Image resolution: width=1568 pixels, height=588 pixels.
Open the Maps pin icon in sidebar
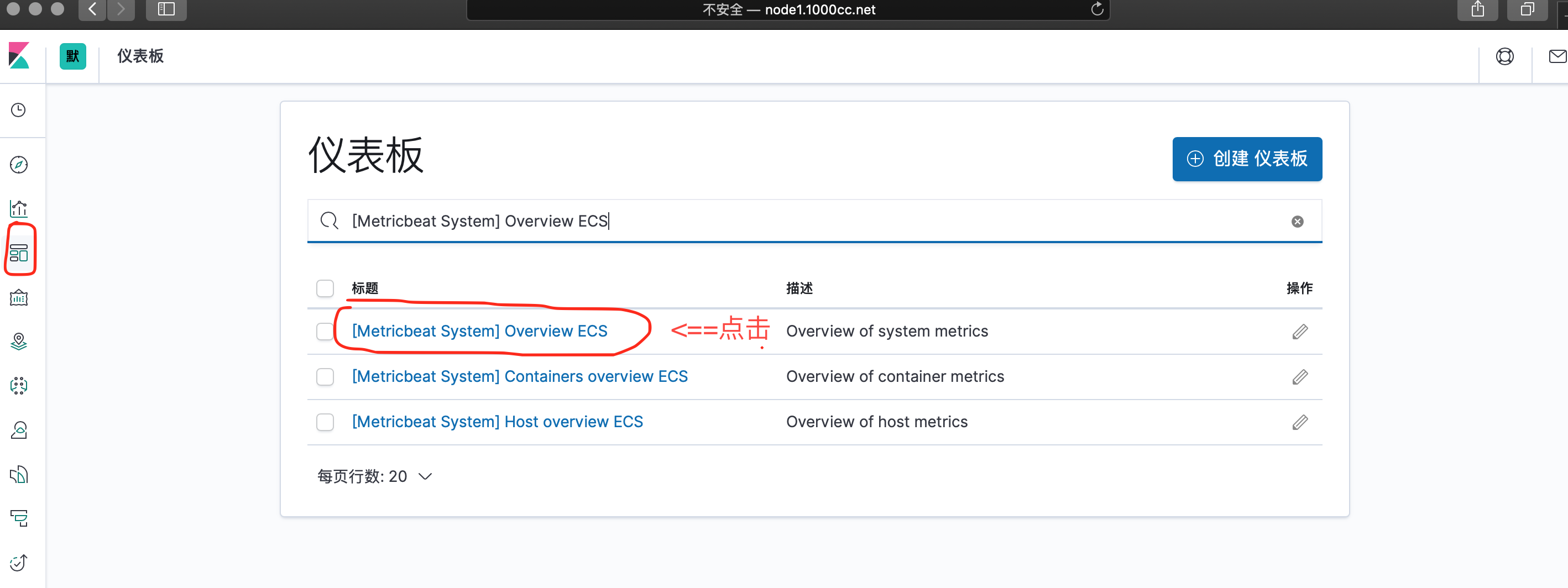coord(19,342)
